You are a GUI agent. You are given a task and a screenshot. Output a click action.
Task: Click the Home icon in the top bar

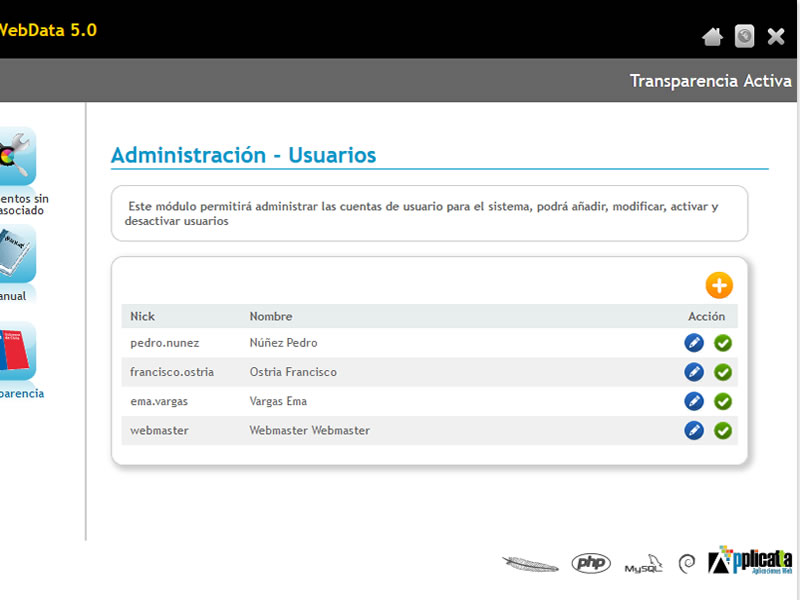(712, 36)
